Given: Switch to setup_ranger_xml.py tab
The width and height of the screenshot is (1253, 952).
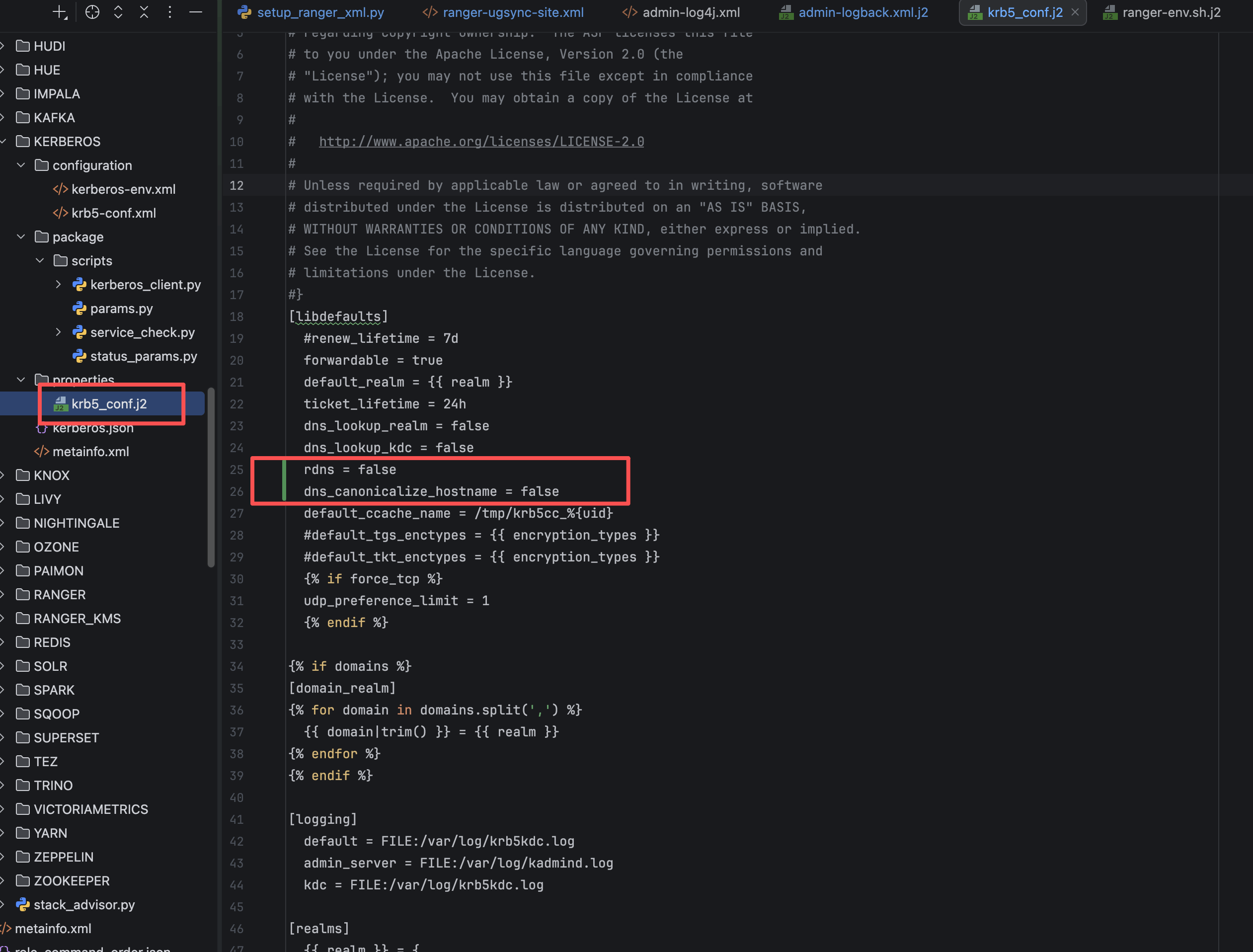Looking at the screenshot, I should [x=320, y=12].
